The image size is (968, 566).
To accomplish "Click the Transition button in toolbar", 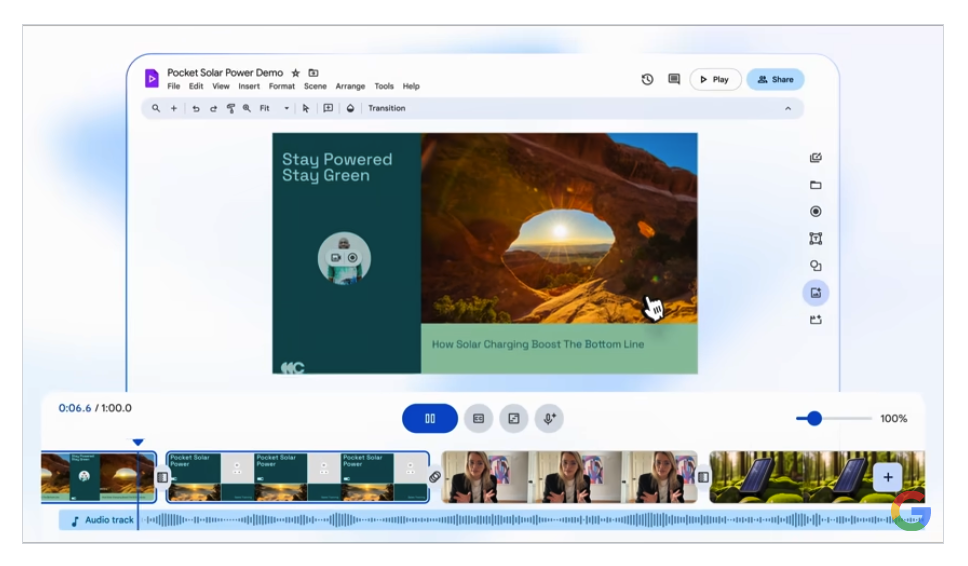I will [386, 109].
